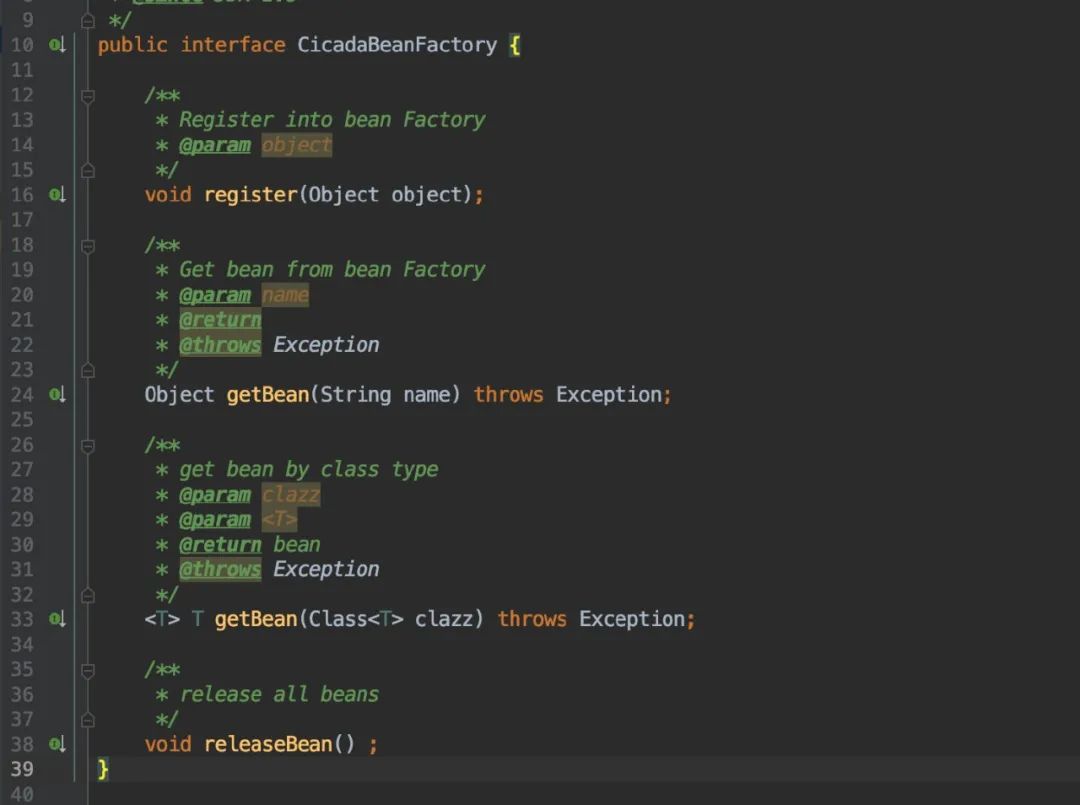Click the fold end marker on line 15
This screenshot has height=805, width=1080.
[87, 170]
